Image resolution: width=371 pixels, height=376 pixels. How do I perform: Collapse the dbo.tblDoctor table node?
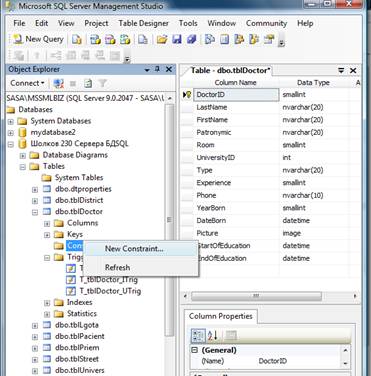(x=35, y=212)
